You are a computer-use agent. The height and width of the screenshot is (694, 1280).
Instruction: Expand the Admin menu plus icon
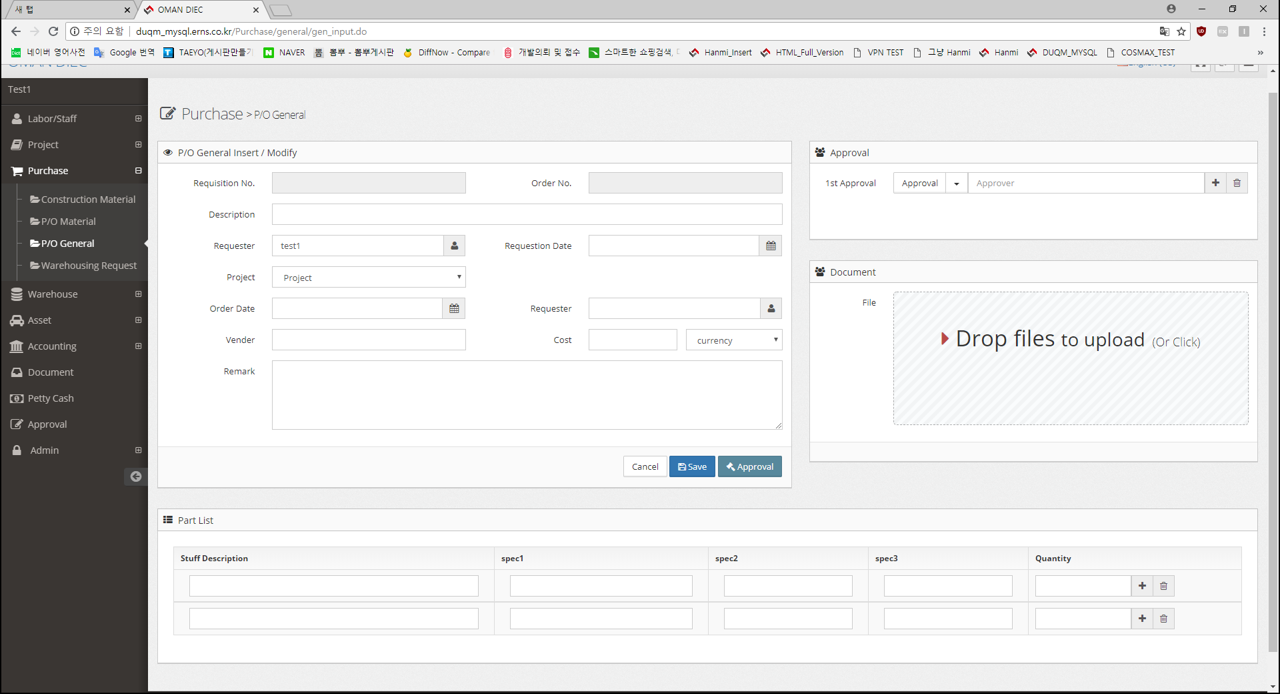(x=138, y=450)
